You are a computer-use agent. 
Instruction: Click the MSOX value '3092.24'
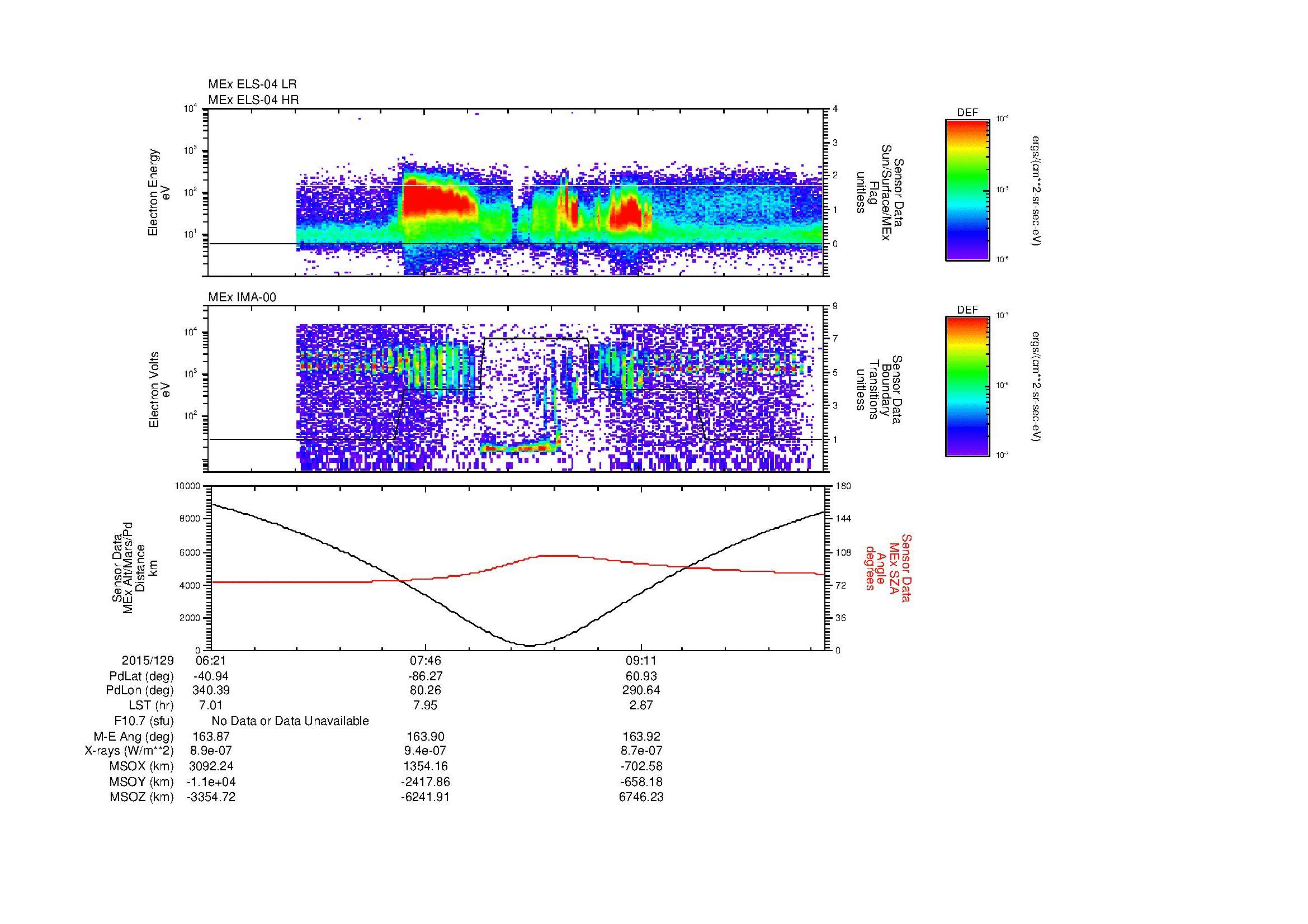pyautogui.click(x=210, y=766)
